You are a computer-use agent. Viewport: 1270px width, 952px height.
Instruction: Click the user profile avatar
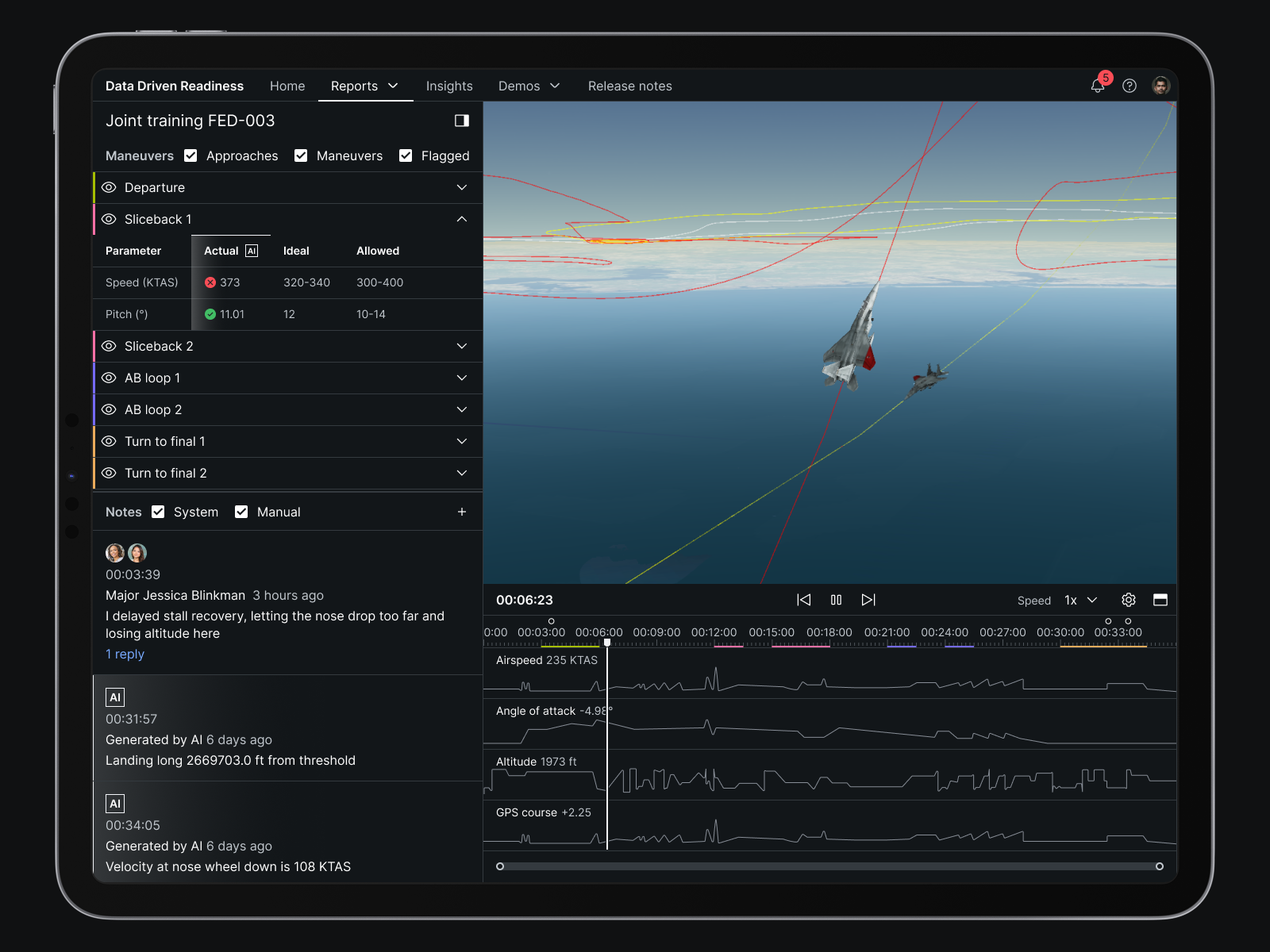(1161, 86)
